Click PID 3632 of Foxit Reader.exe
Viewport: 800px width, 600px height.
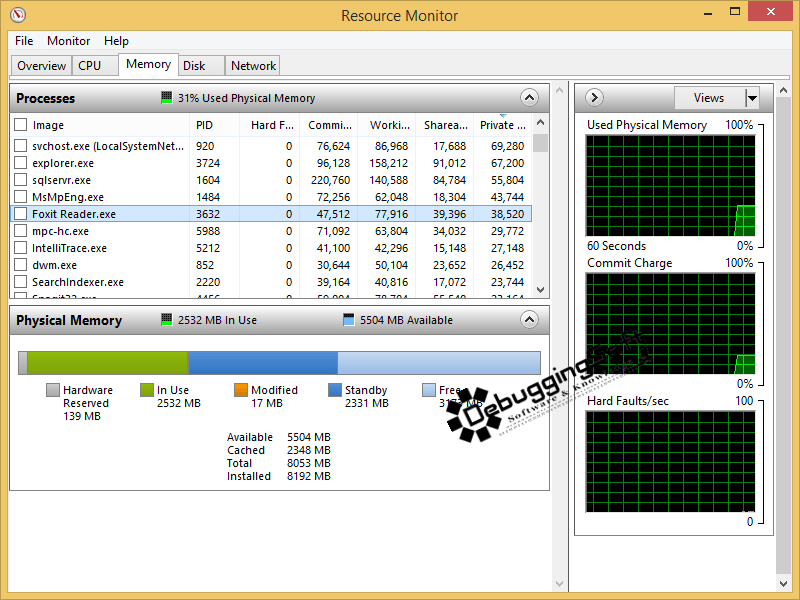pos(208,214)
